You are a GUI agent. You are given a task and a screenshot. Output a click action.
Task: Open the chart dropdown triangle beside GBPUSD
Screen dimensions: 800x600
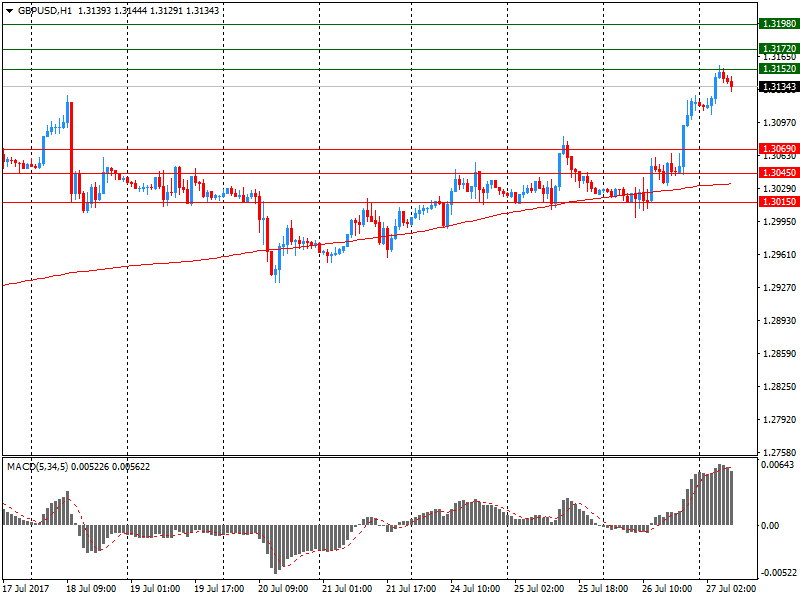click(9, 11)
